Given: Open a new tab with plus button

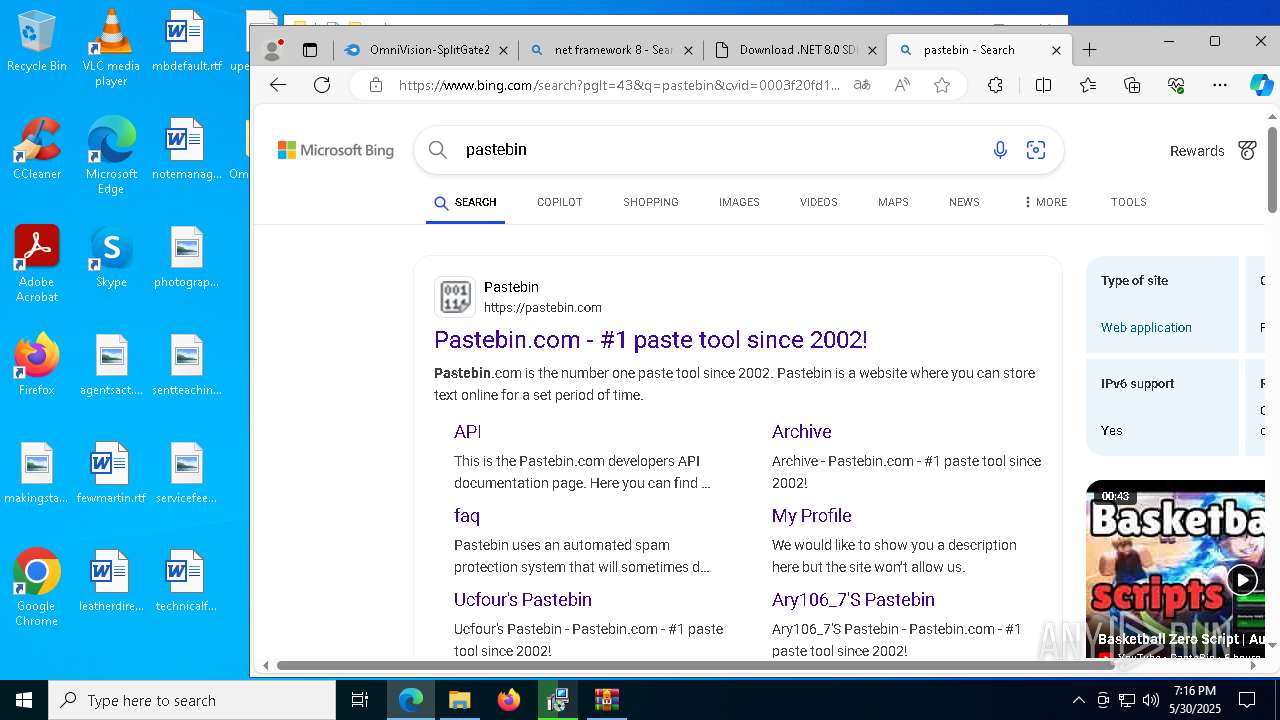Looking at the screenshot, I should (x=1089, y=50).
